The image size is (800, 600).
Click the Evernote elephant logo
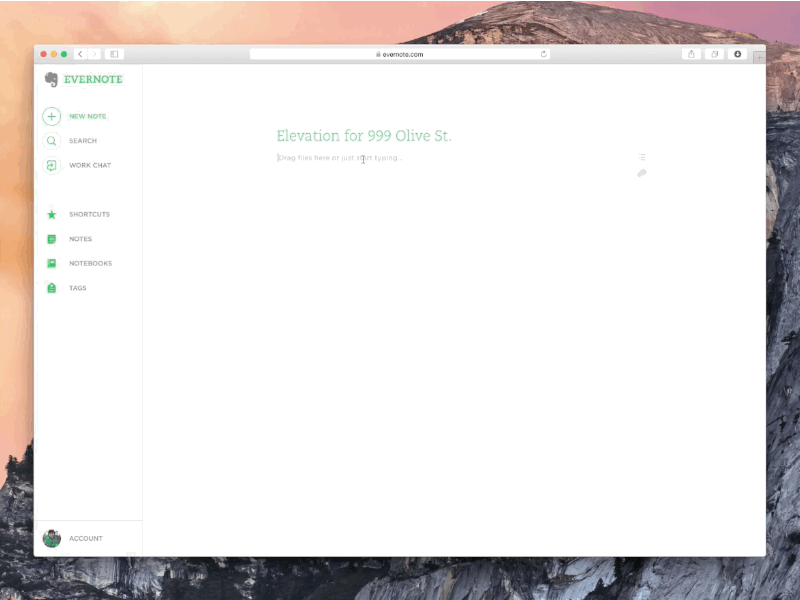pyautogui.click(x=51, y=78)
